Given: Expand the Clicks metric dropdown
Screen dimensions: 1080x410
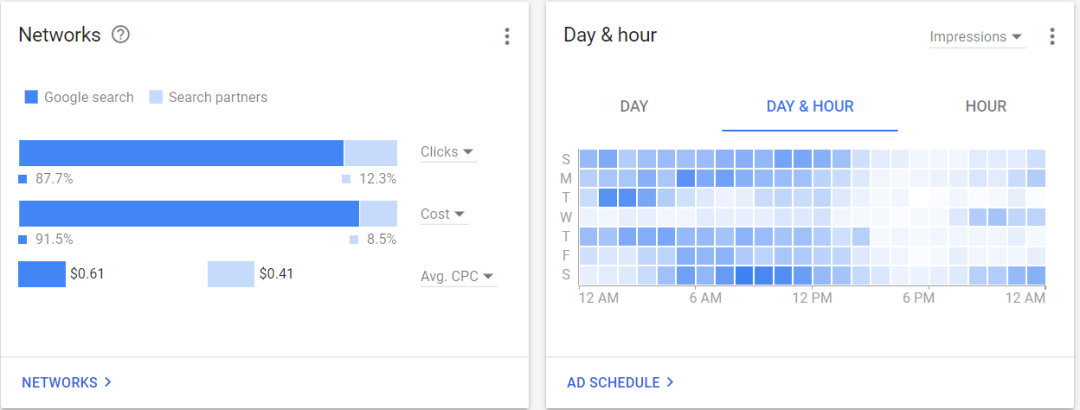Looking at the screenshot, I should tap(448, 152).
